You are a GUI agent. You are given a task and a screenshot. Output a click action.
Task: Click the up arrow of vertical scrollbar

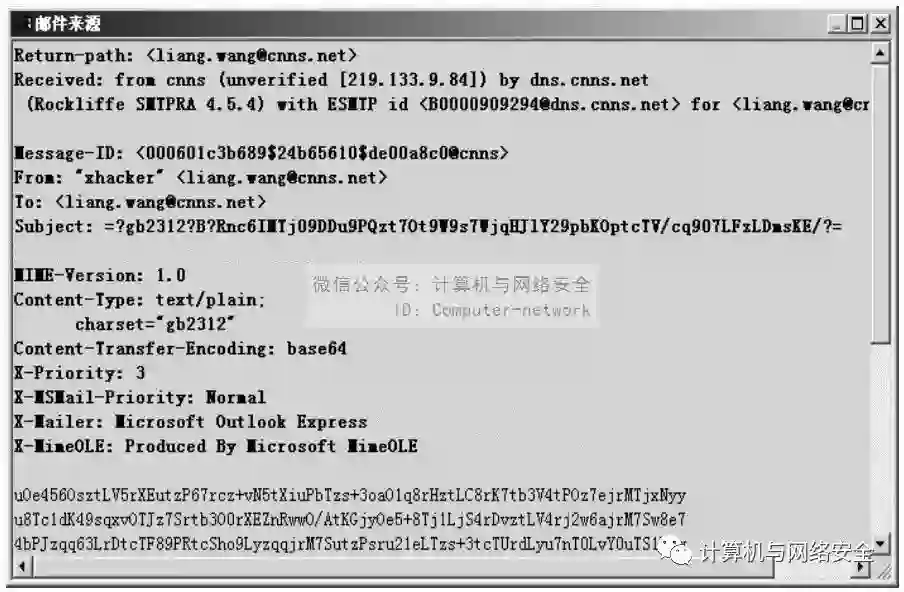click(880, 53)
